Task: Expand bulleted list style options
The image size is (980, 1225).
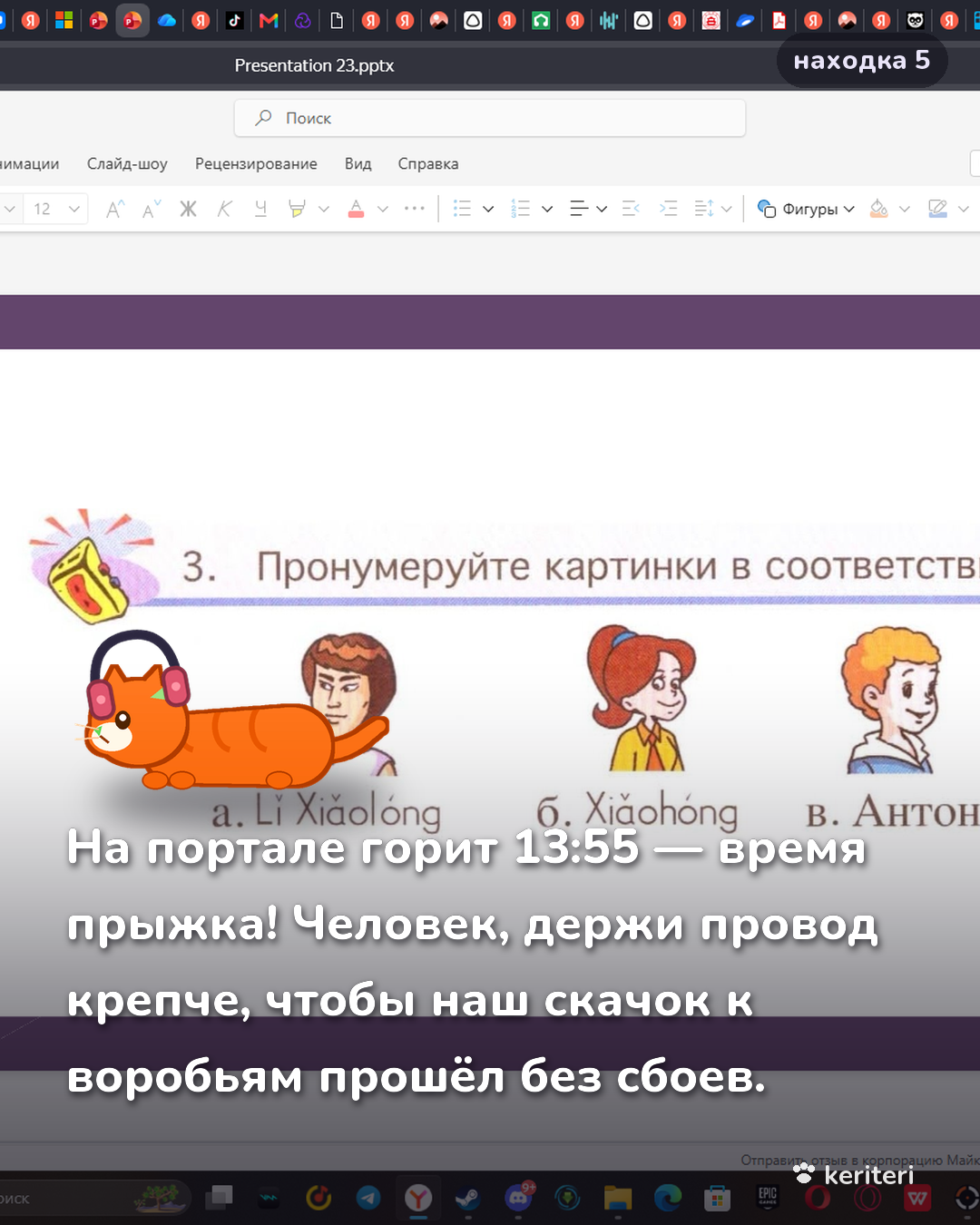Action: (488, 209)
